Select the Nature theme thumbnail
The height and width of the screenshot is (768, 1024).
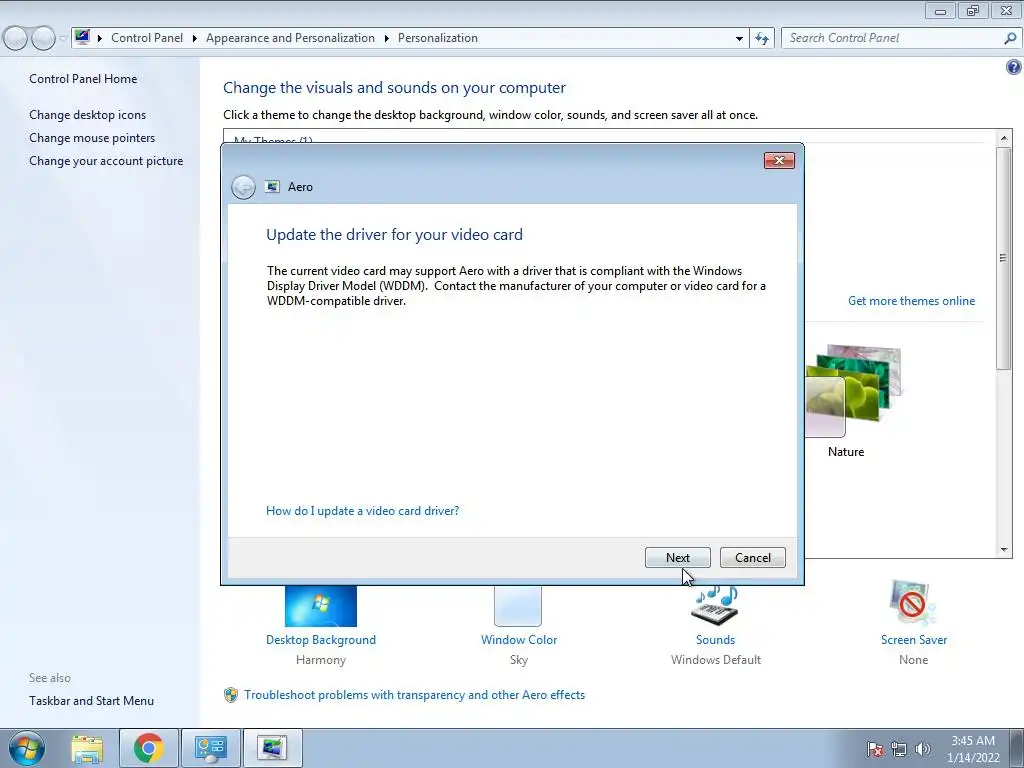853,391
